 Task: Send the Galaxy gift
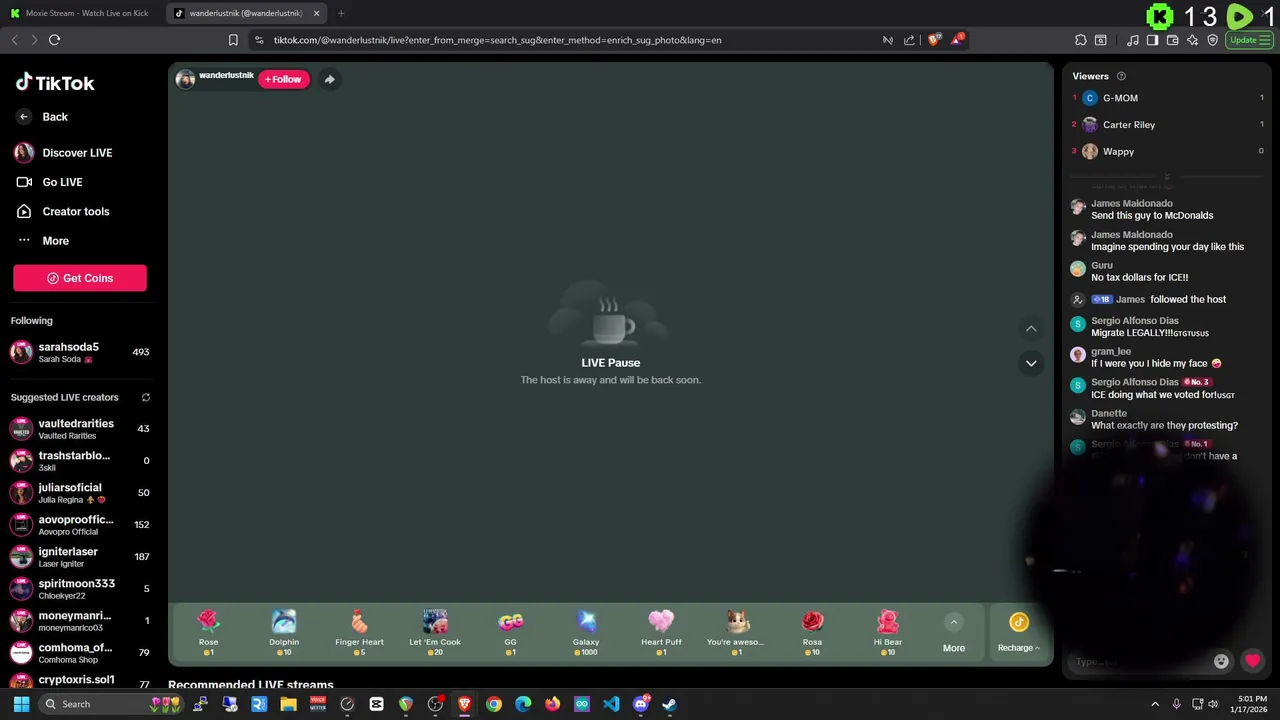[586, 632]
